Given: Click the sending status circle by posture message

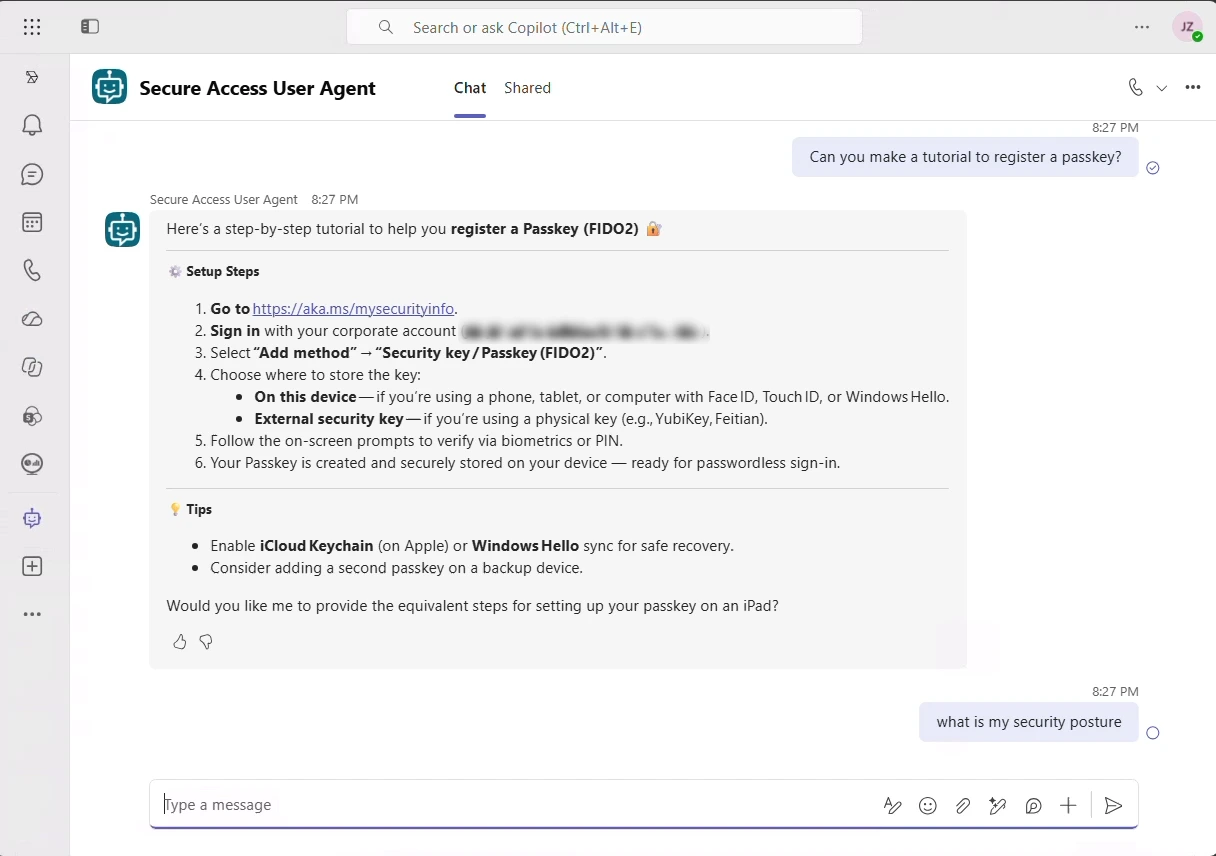Looking at the screenshot, I should point(1153,733).
